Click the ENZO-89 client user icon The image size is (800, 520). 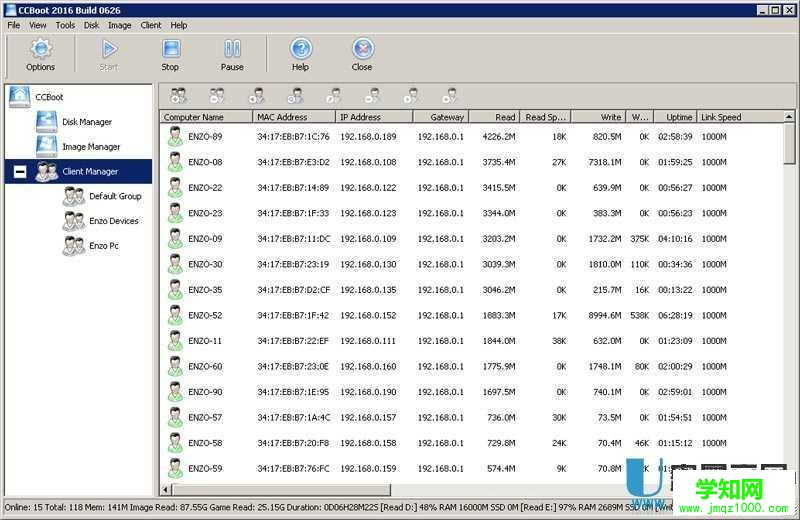(175, 136)
